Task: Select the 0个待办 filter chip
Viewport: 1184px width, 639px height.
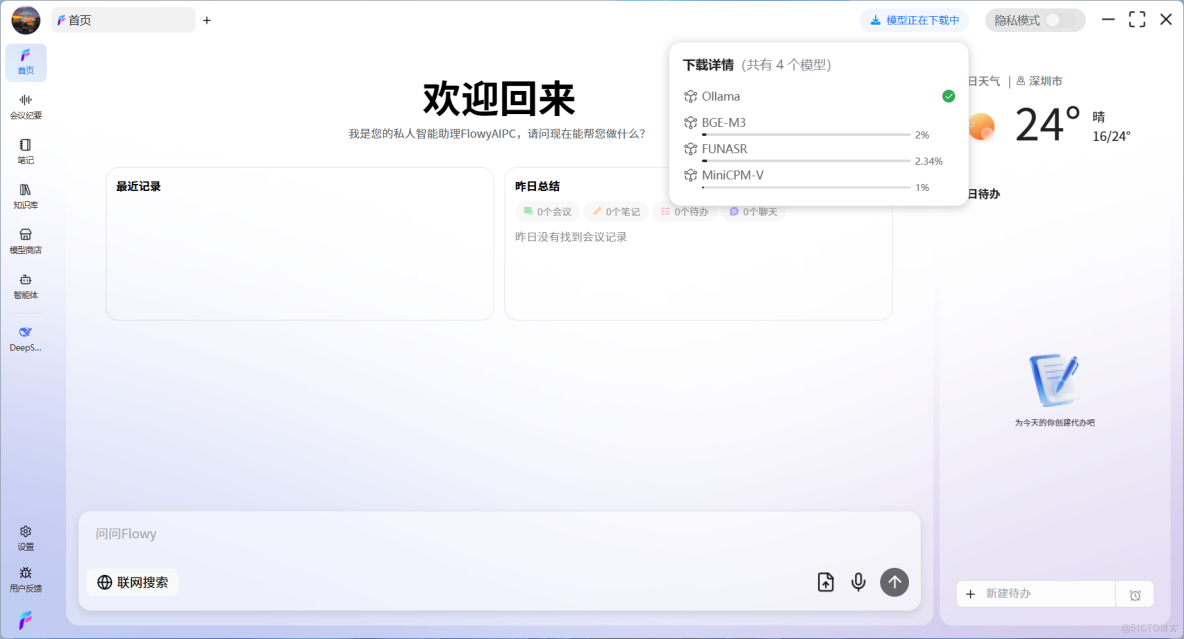Action: tap(685, 211)
